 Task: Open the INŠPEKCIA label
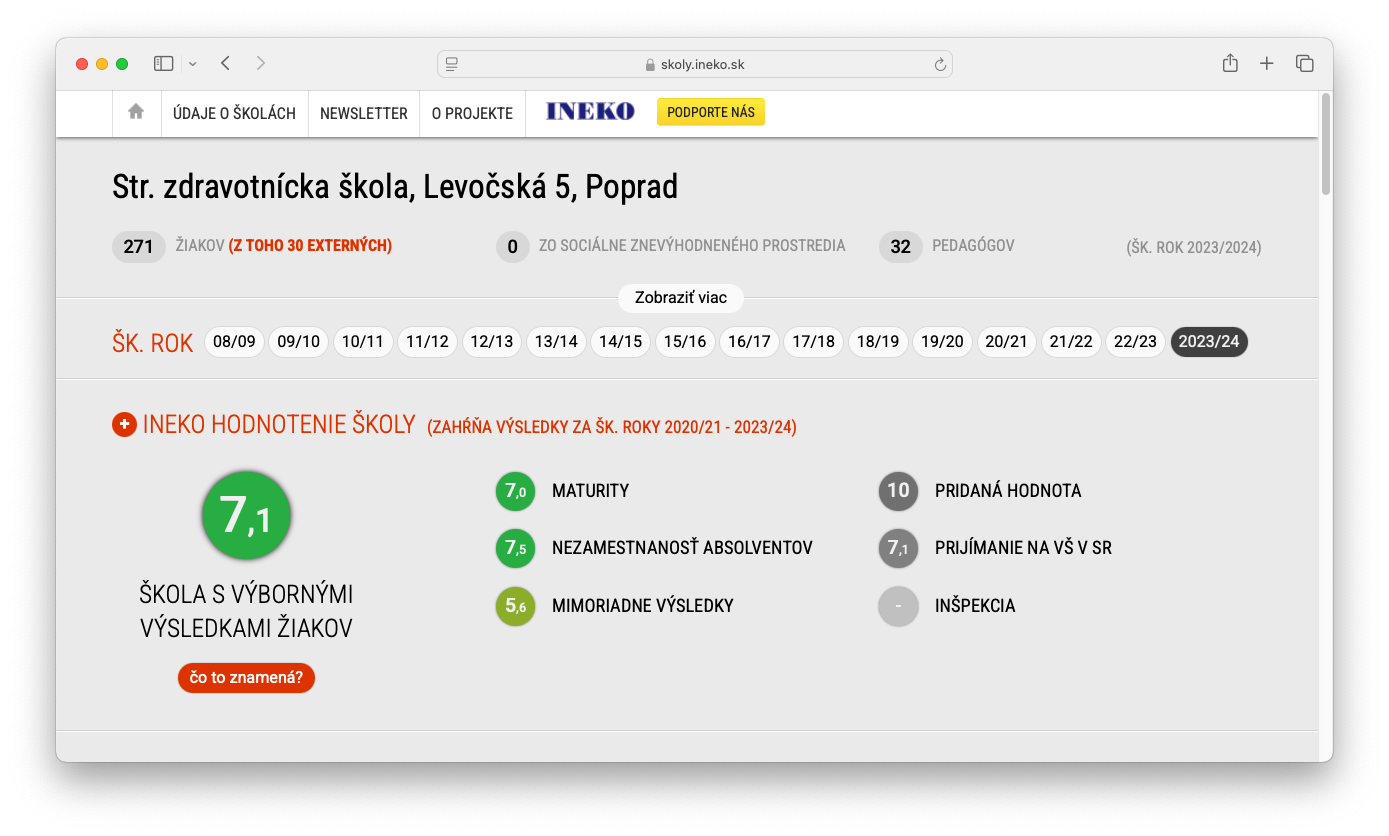975,605
